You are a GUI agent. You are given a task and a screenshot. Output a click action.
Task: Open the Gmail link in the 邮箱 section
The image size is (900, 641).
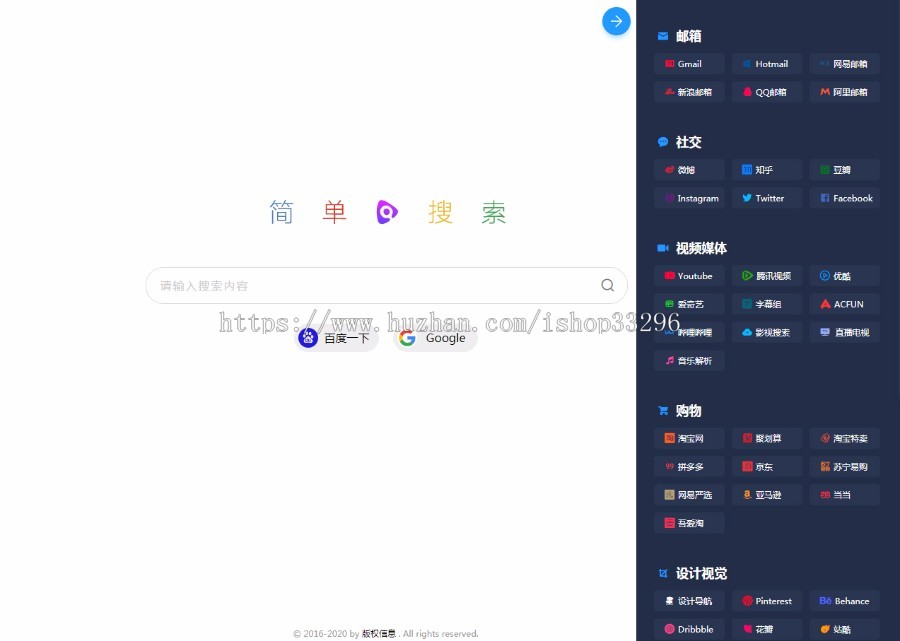(x=688, y=63)
